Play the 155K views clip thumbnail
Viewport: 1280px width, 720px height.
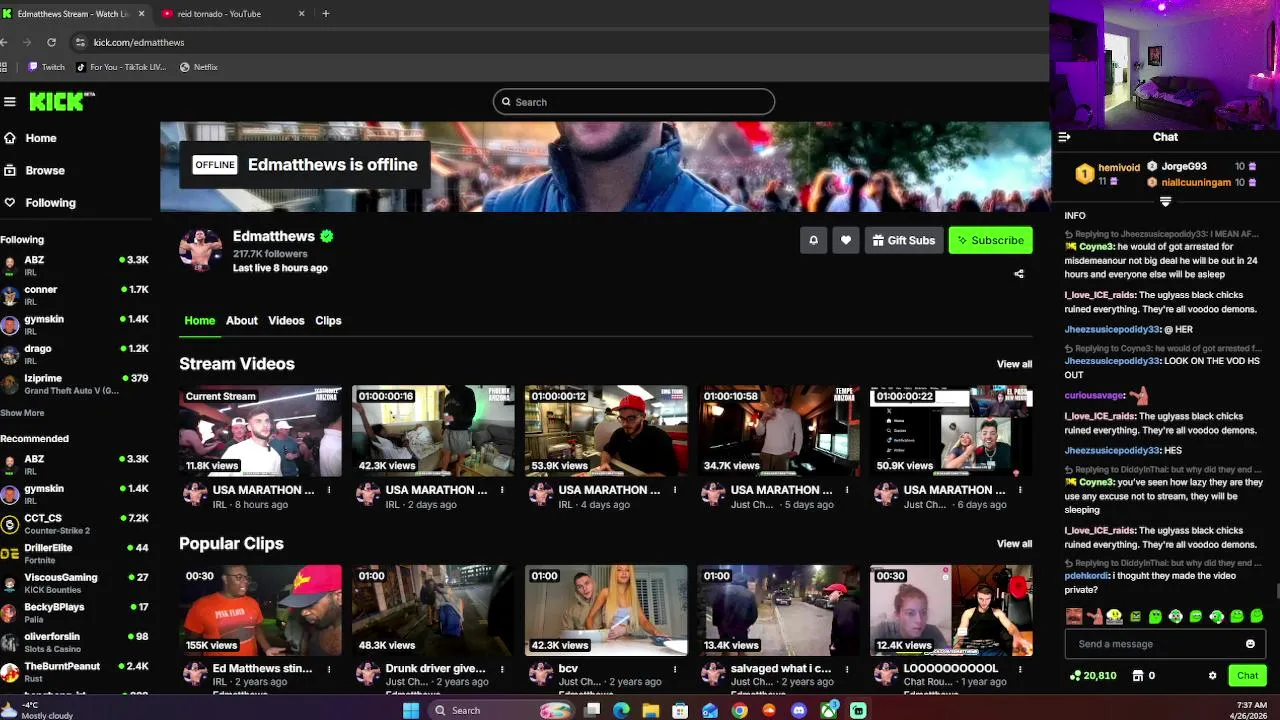point(260,610)
